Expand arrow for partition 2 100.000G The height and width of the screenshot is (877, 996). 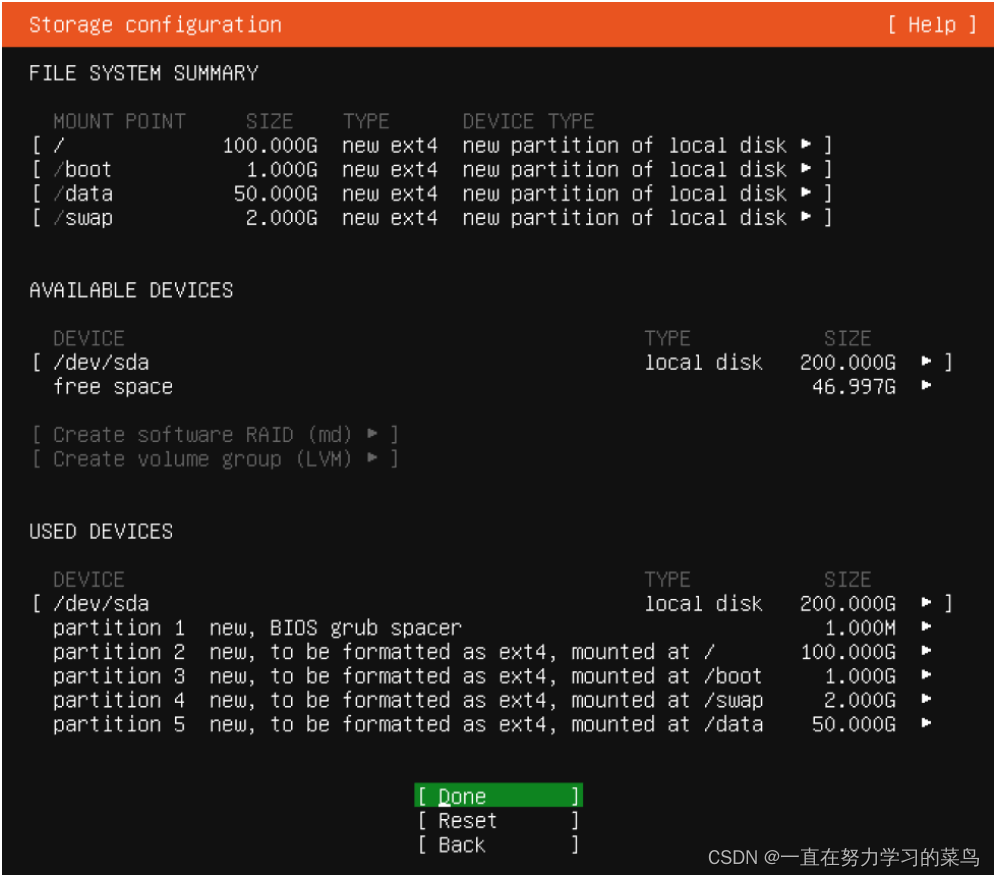click(926, 651)
